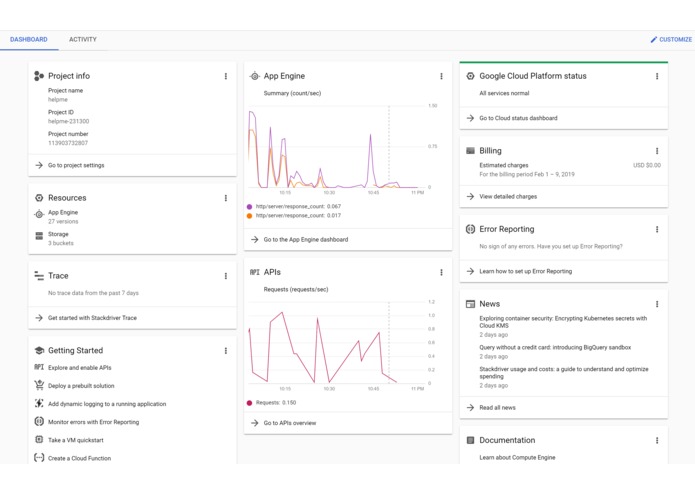Switch to the Activity tab

click(x=83, y=39)
